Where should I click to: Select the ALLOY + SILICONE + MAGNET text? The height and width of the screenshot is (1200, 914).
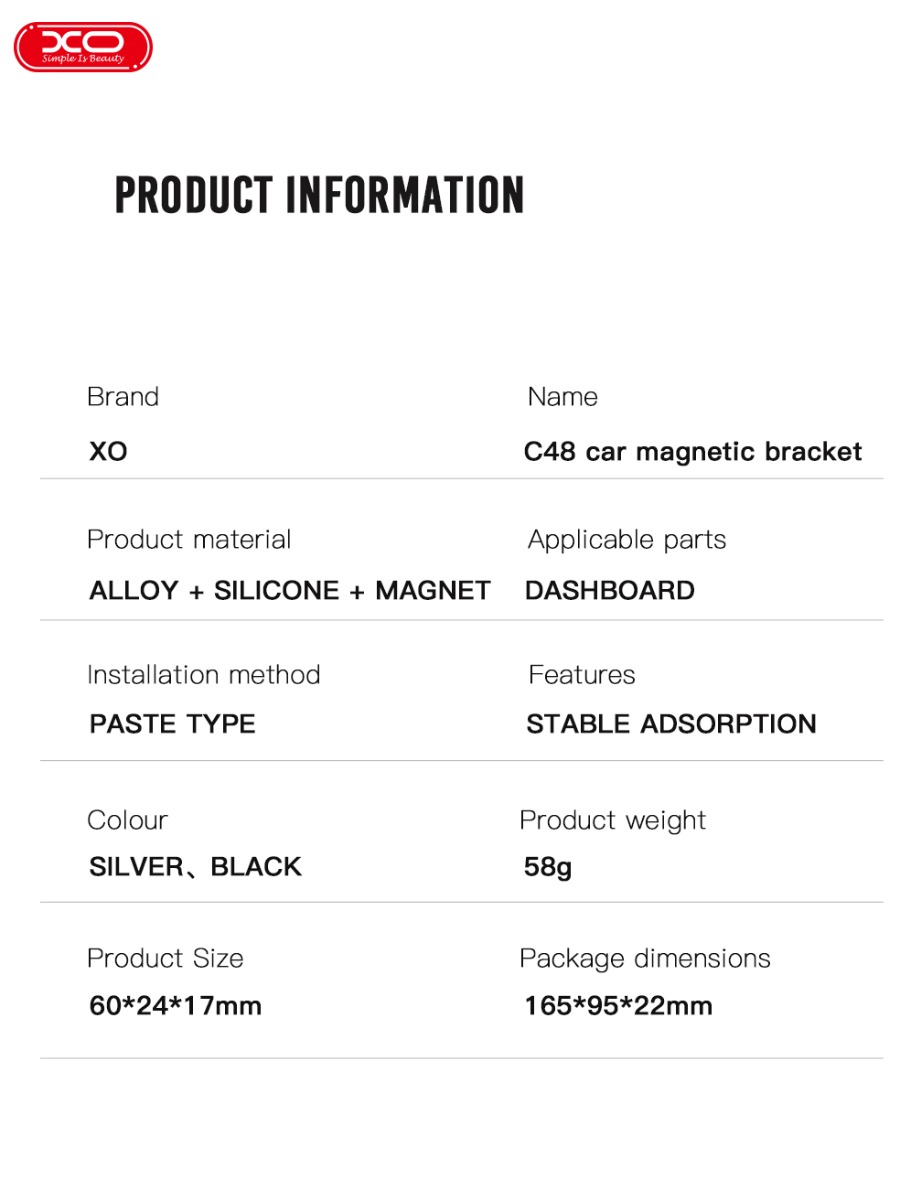(290, 591)
